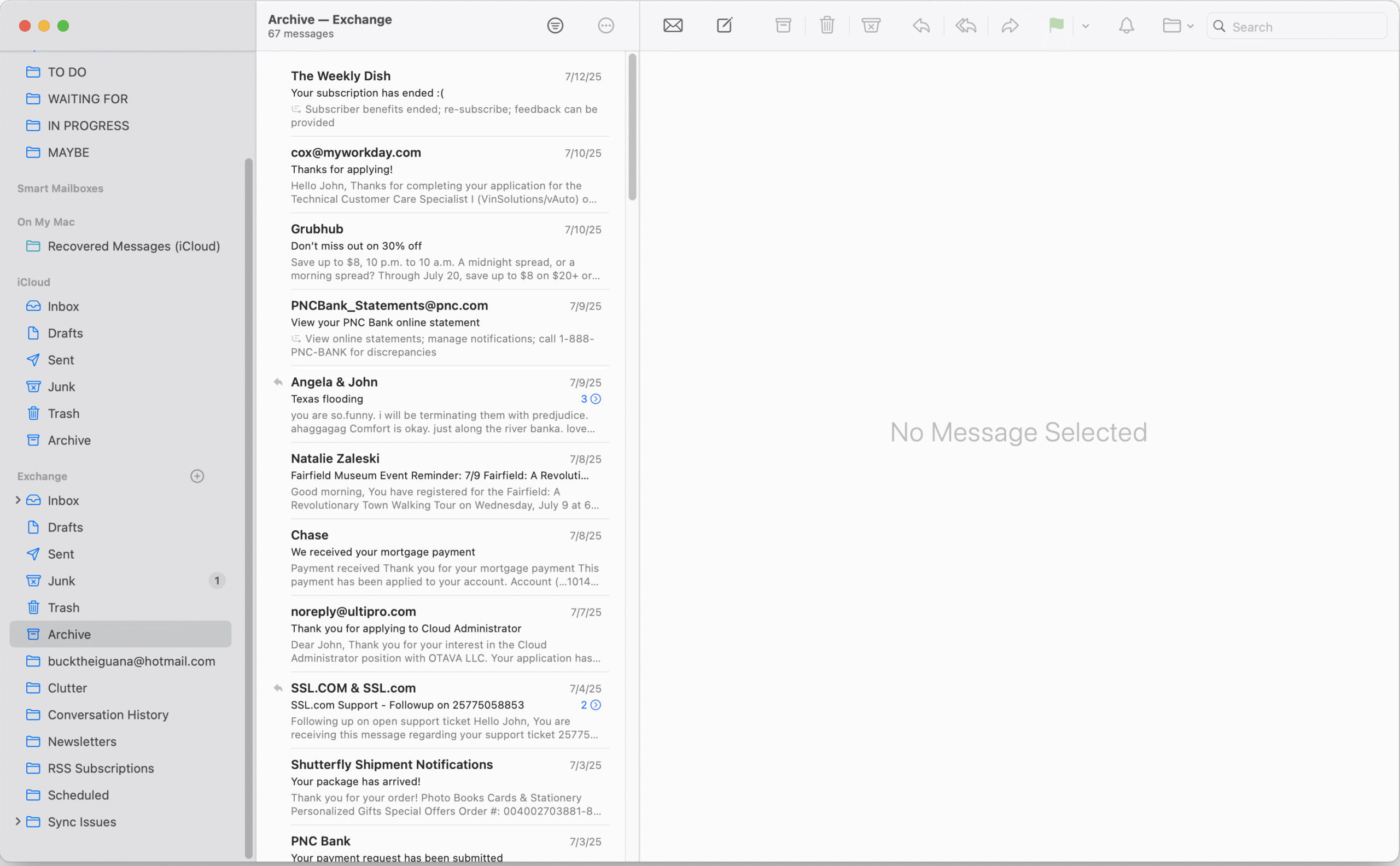Viewport: 1400px width, 866px height.
Task: Add a mailbox with Exchange plus button
Action: pos(197,476)
